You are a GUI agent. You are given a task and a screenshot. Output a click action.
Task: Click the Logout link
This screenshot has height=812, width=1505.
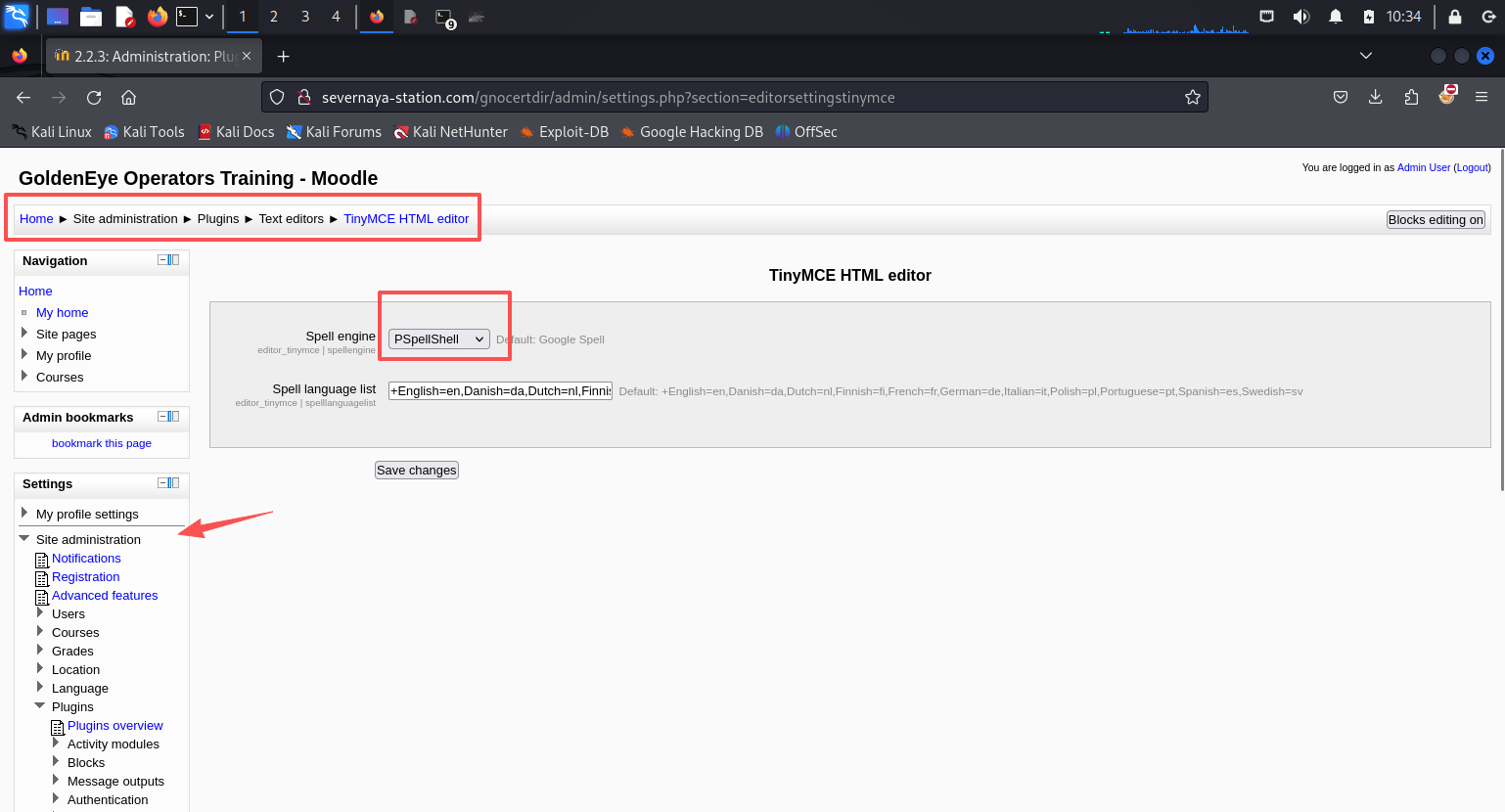[x=1472, y=167]
